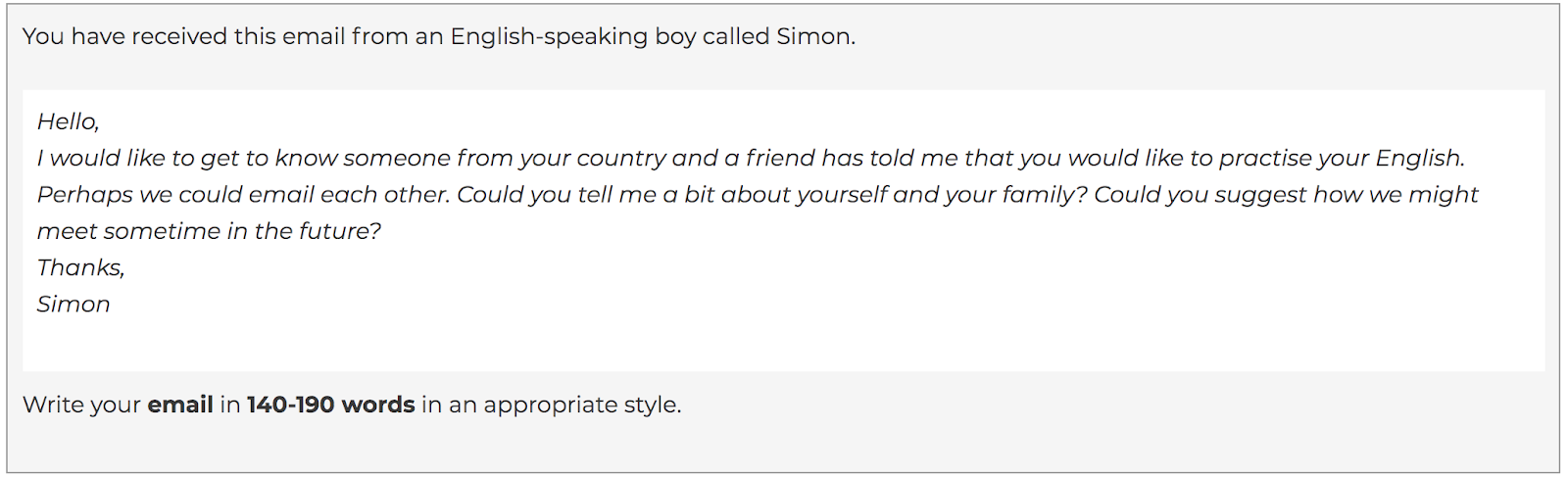The height and width of the screenshot is (478, 1568).
Task: Click 'Could you suggest how we might'
Action: point(1286,195)
